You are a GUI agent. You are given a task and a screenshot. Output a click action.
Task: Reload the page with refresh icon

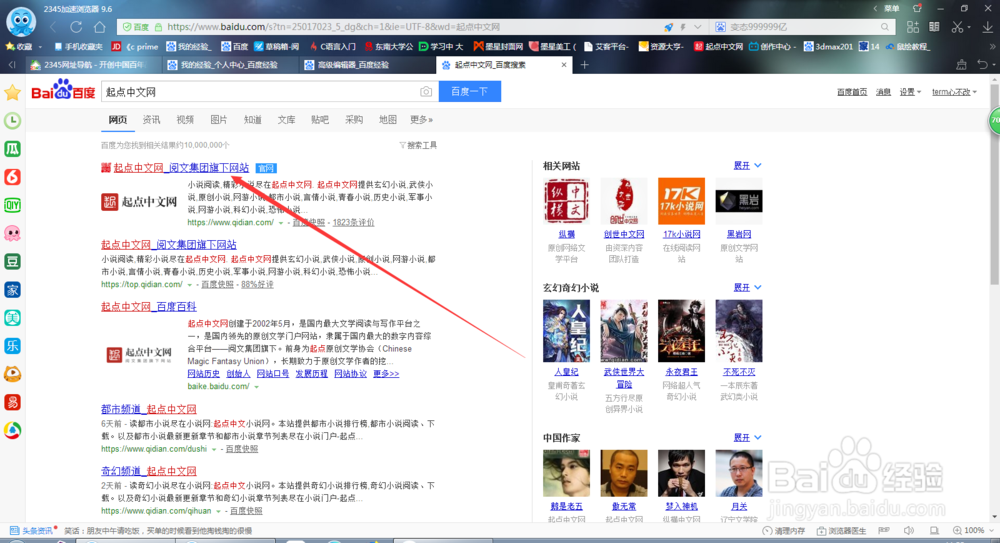click(77, 27)
